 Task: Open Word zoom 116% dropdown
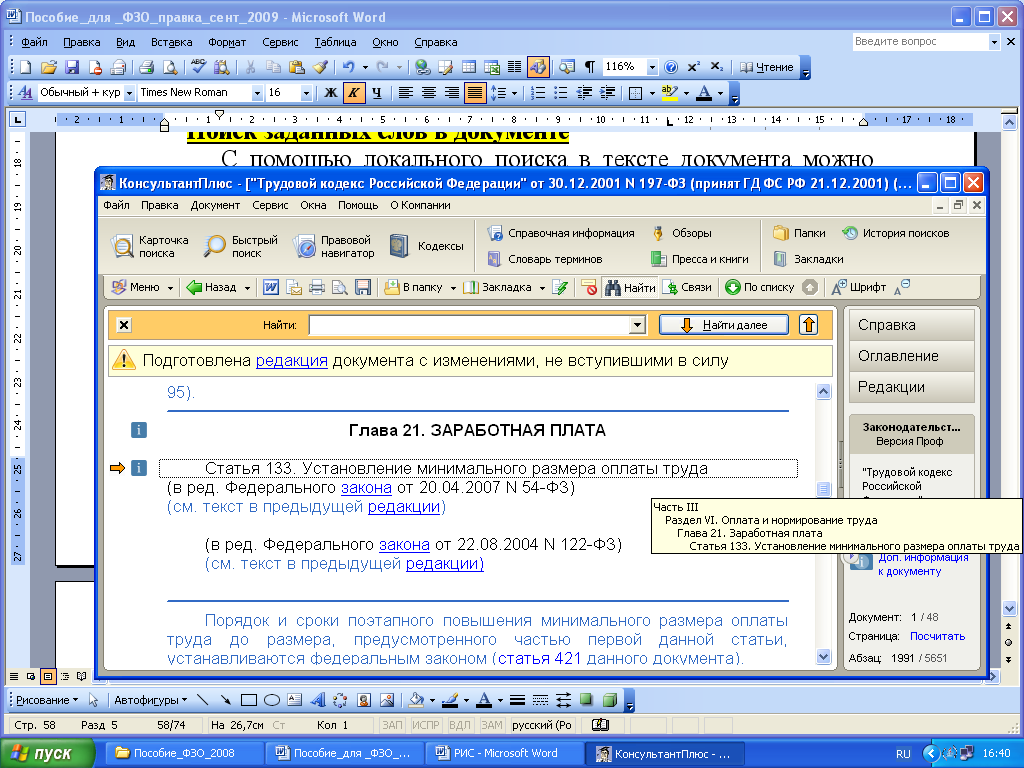pos(652,67)
